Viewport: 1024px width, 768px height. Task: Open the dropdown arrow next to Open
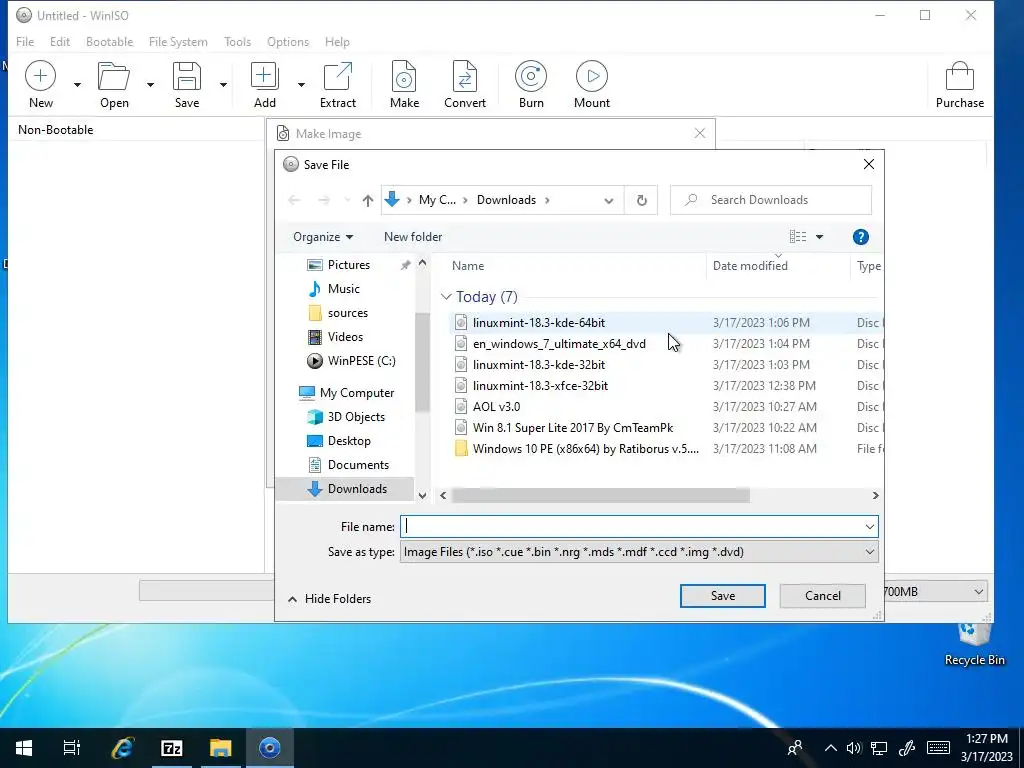click(x=150, y=85)
